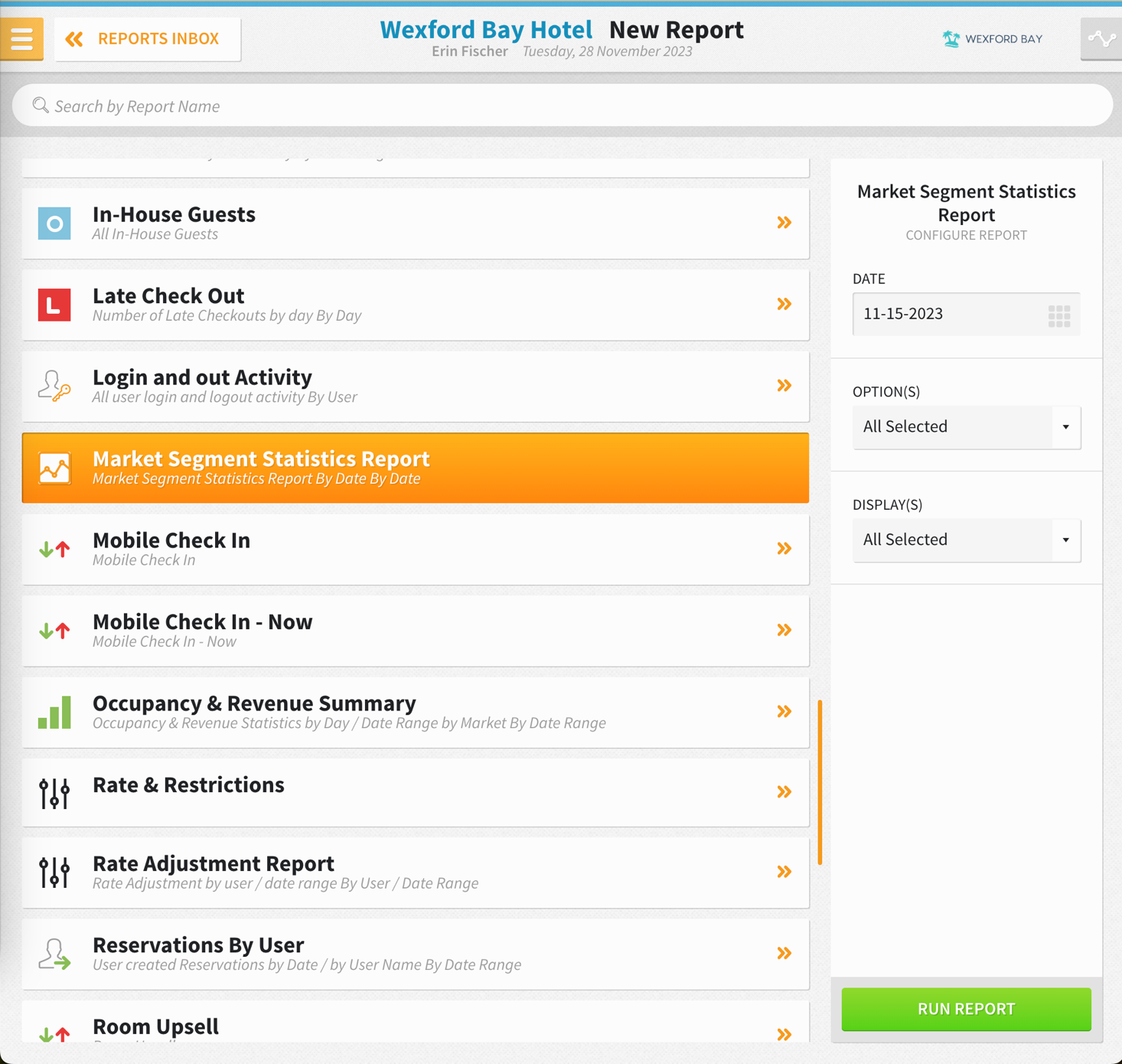1122x1064 pixels.
Task: Click the Mobile Check In - Now arrows icon
Action: 54,631
